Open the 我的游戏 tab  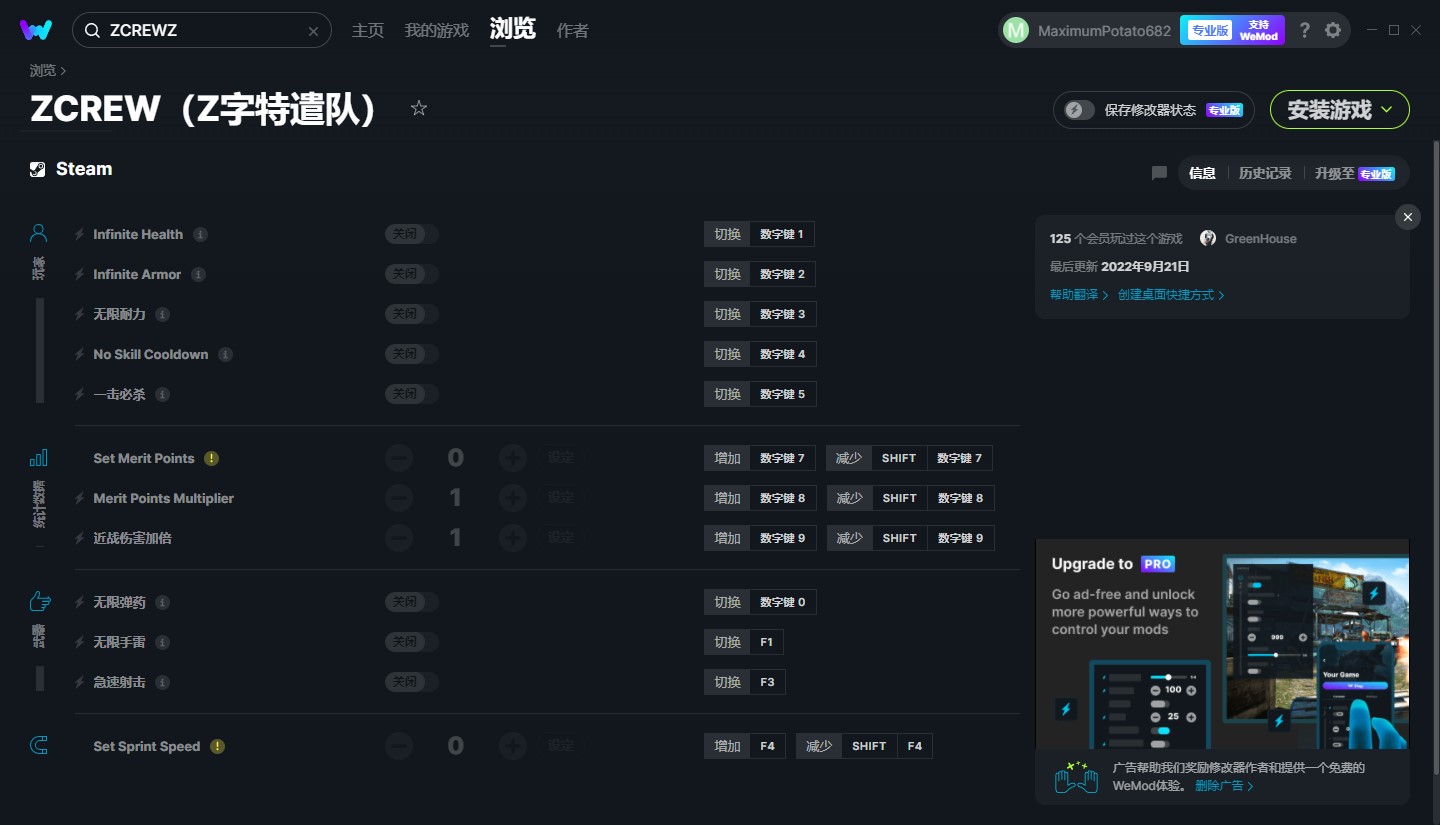[437, 31]
